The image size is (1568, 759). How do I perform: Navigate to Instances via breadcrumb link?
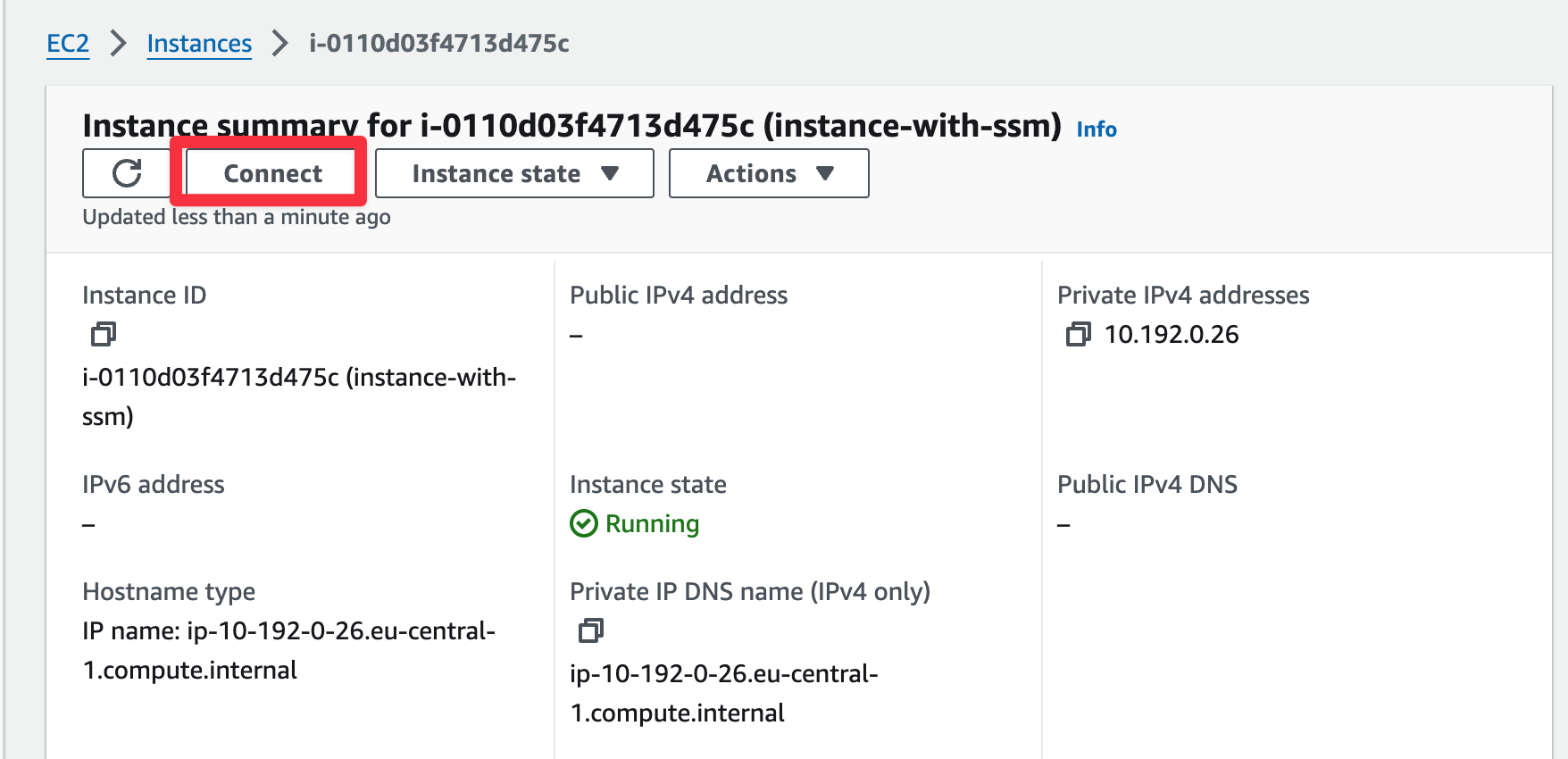click(199, 43)
